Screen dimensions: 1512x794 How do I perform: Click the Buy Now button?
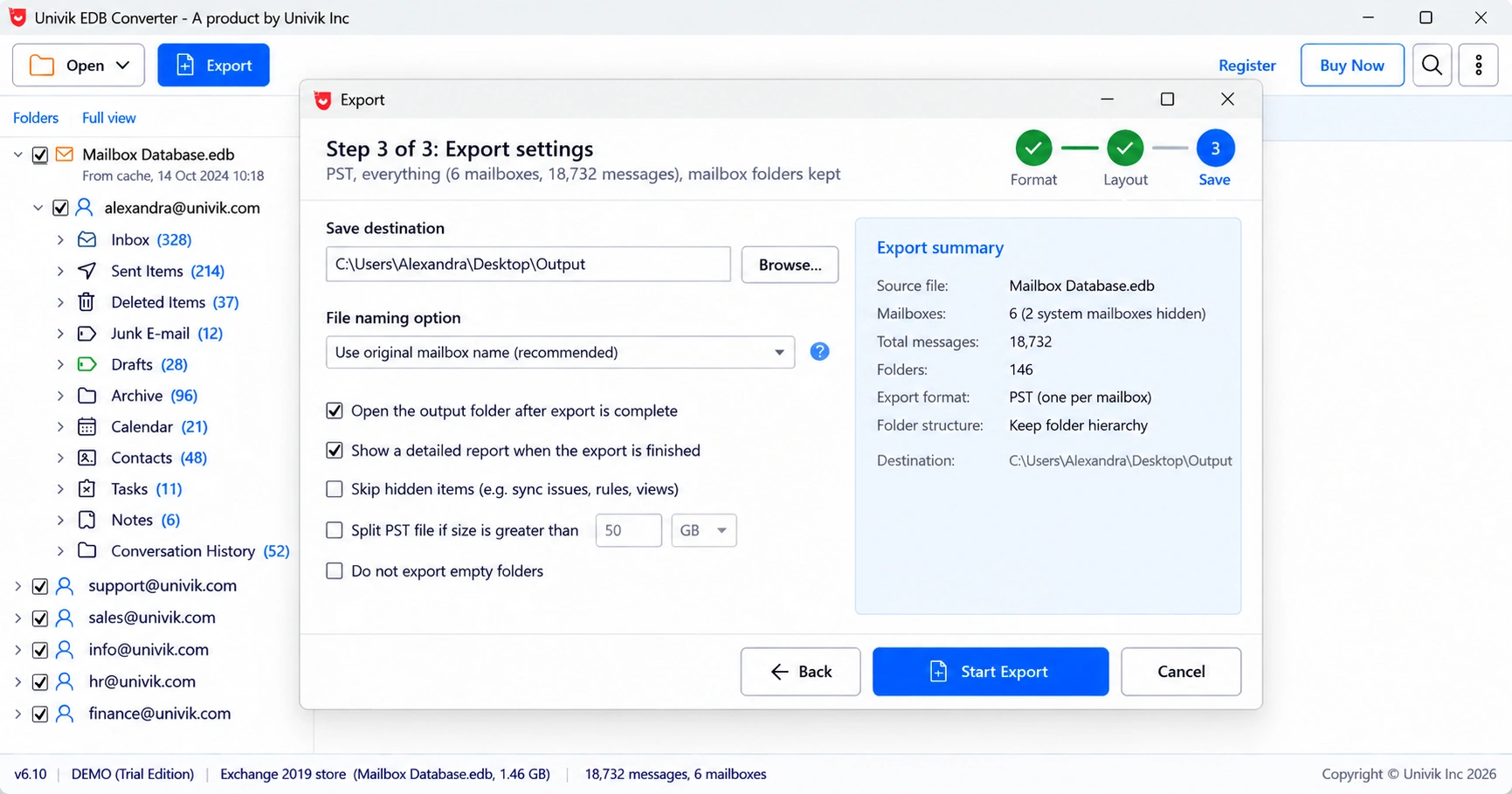(1352, 66)
